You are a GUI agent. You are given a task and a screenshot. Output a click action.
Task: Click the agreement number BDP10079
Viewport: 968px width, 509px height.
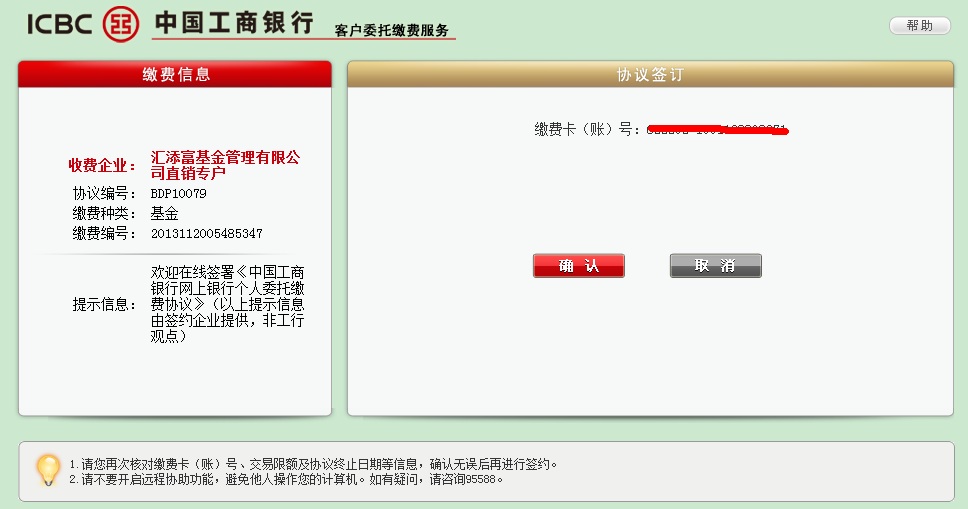[x=178, y=193]
